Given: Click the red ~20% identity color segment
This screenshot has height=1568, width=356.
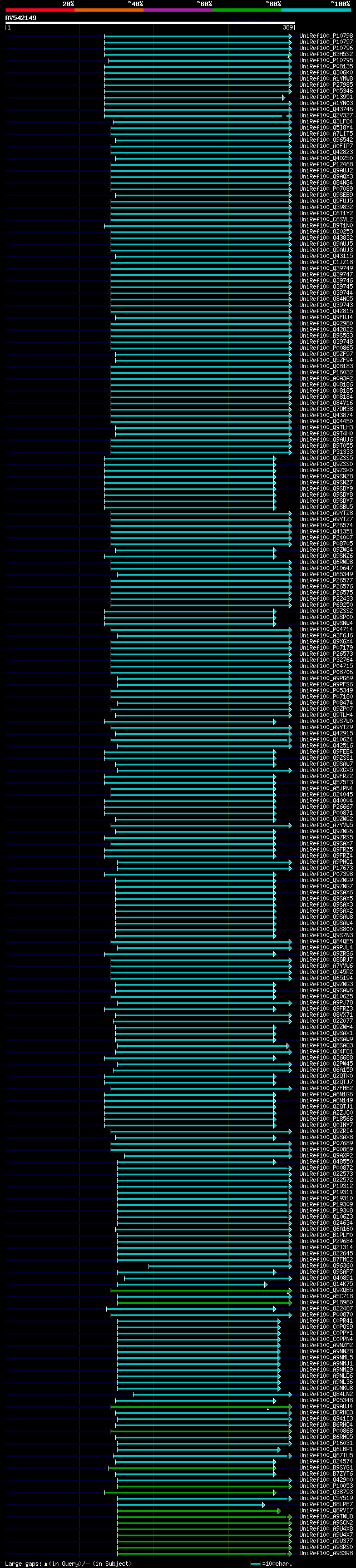Looking at the screenshot, I should point(39,11).
